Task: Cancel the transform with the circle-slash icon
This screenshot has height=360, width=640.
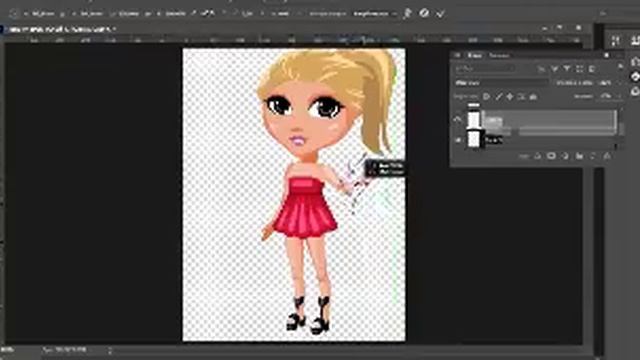Action: point(424,13)
